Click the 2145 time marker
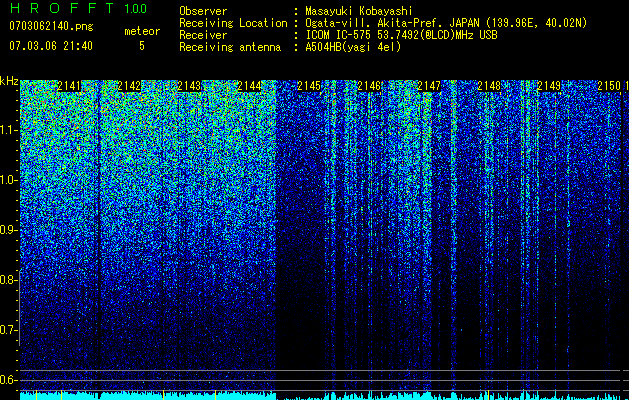 coord(309,86)
